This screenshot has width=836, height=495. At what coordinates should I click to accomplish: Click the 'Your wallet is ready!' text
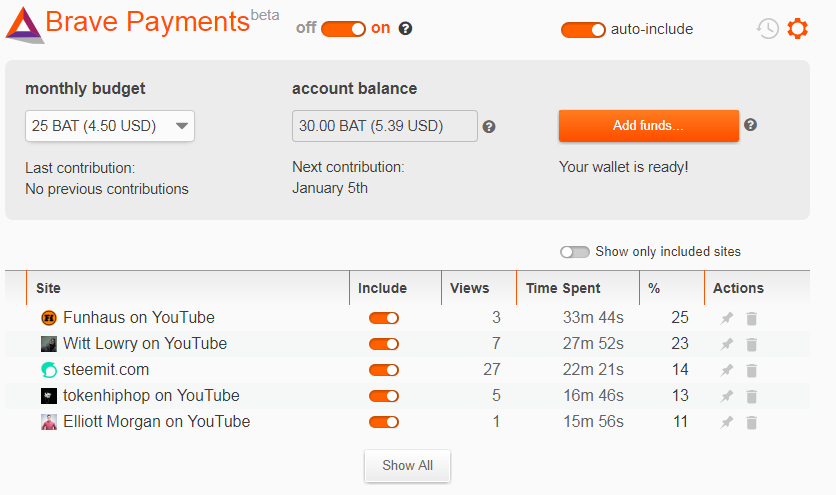(623, 167)
